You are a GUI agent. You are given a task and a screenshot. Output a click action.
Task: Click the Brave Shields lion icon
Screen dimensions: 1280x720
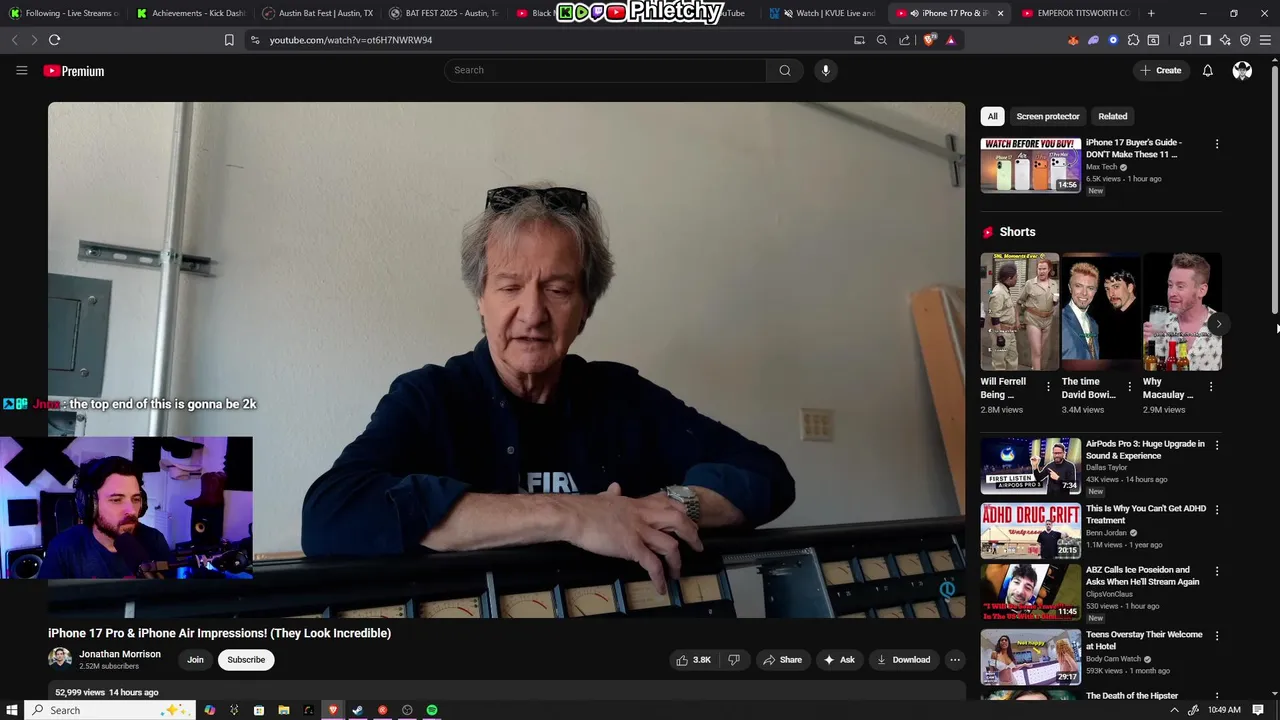[931, 40]
